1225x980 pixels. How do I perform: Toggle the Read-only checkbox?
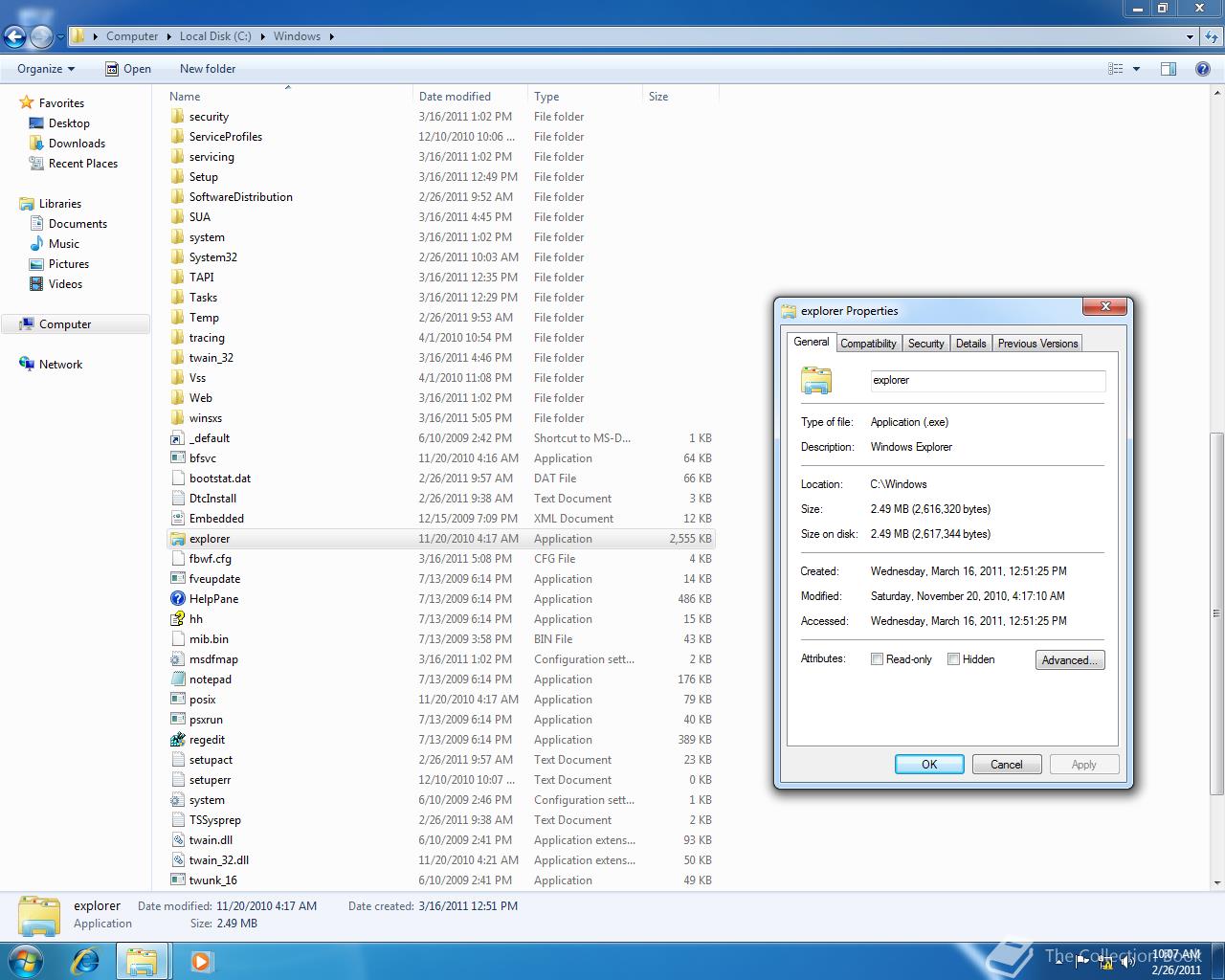877,659
